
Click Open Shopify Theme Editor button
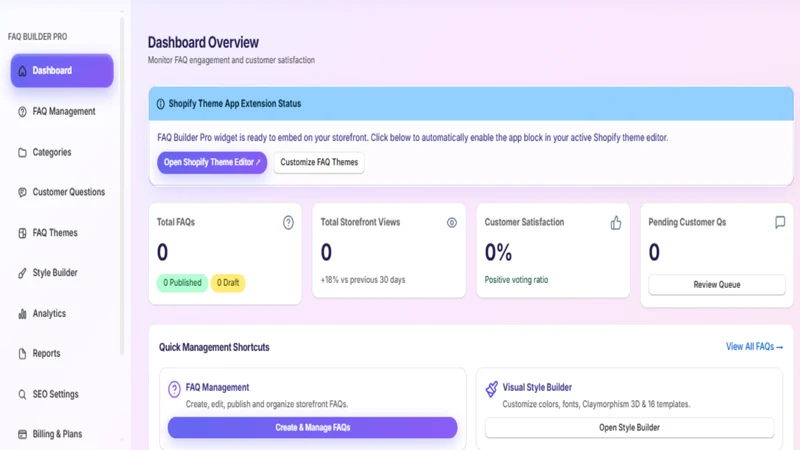pyautogui.click(x=212, y=162)
